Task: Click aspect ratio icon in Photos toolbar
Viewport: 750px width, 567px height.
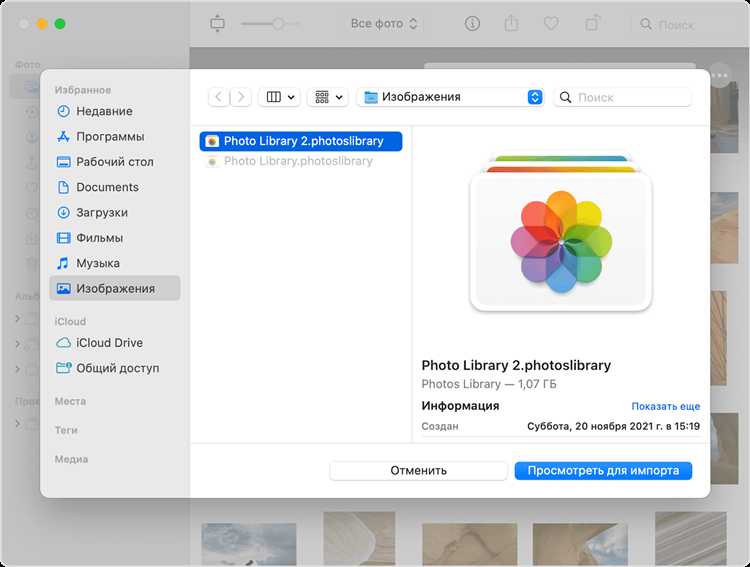Action: pos(217,23)
